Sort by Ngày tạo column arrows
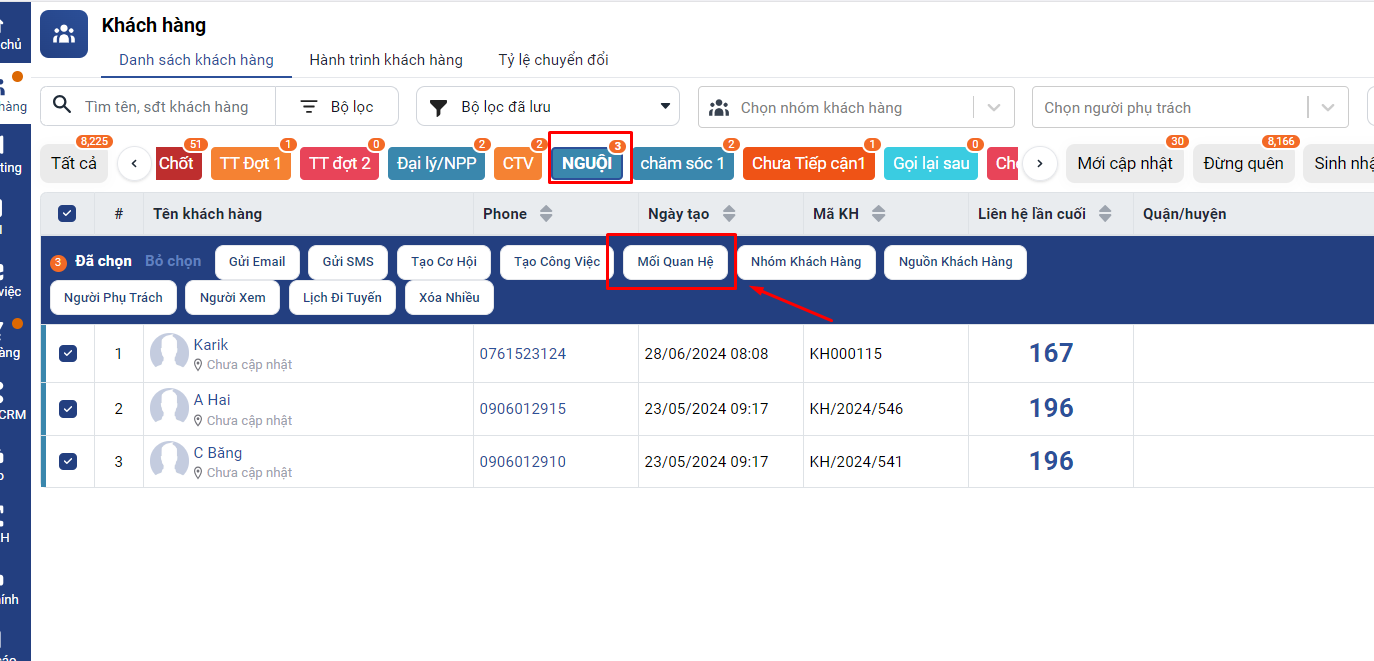 click(x=729, y=214)
